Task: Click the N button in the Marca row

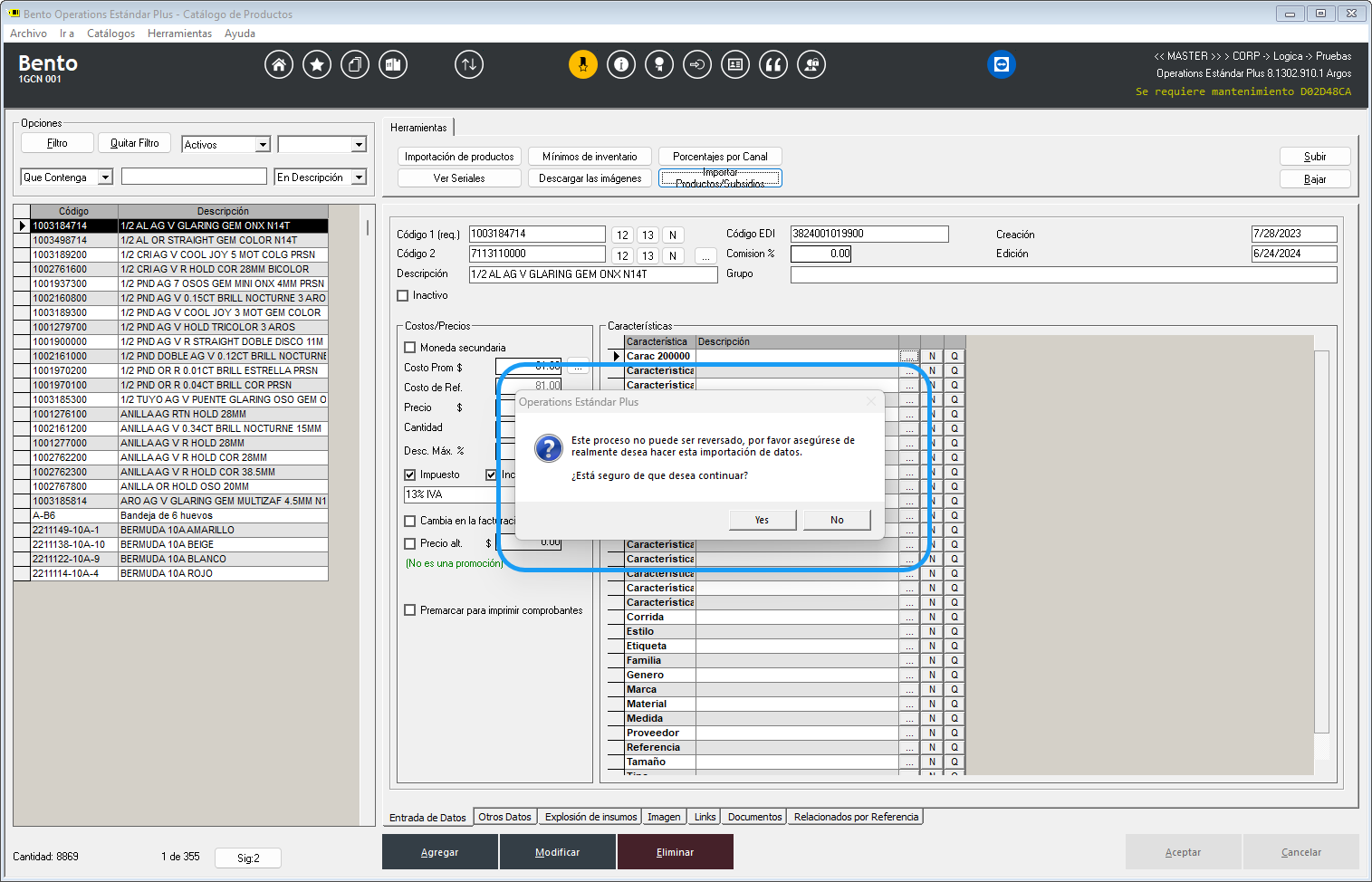Action: tap(932, 689)
